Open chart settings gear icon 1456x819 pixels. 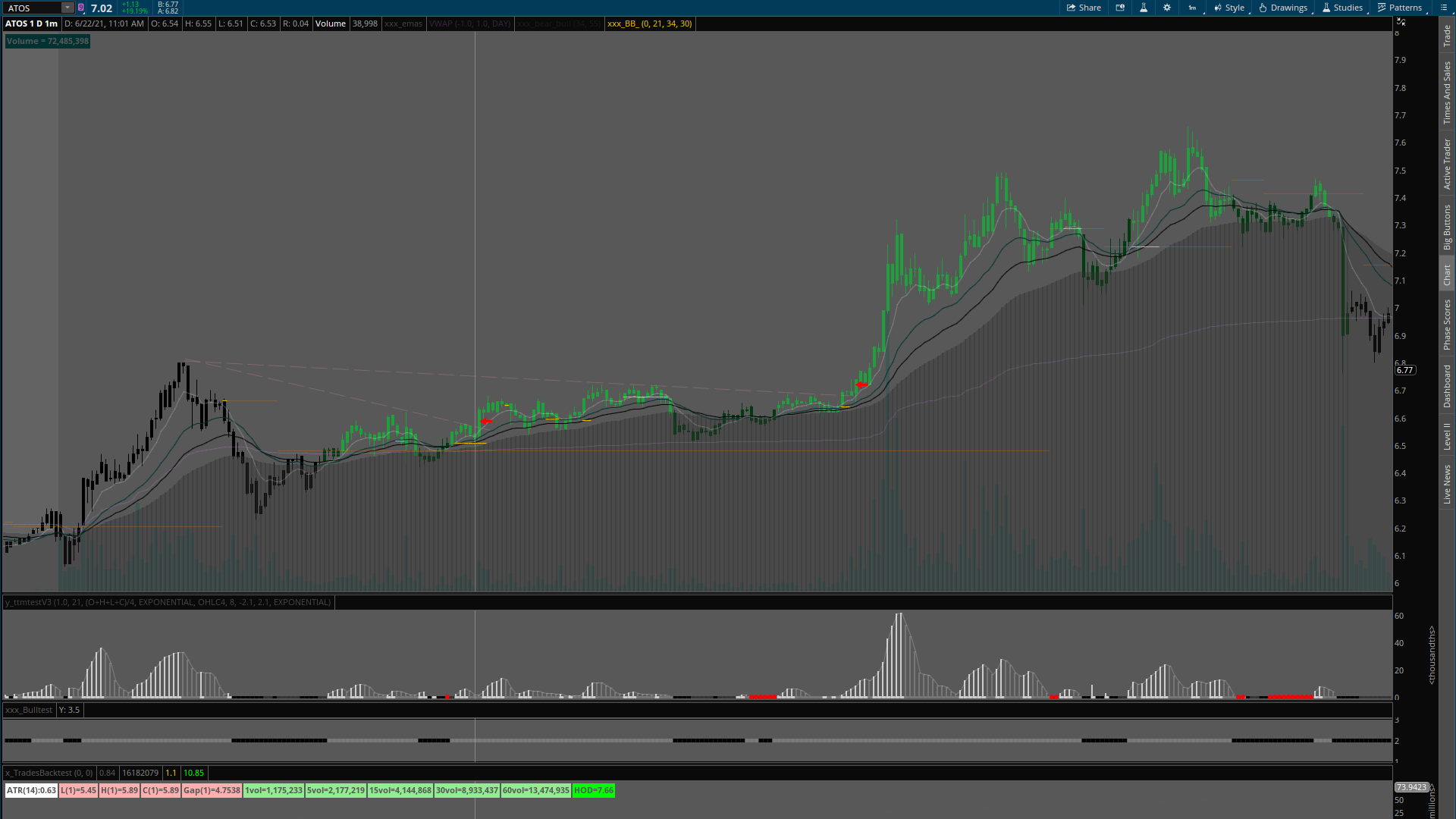pos(1167,8)
